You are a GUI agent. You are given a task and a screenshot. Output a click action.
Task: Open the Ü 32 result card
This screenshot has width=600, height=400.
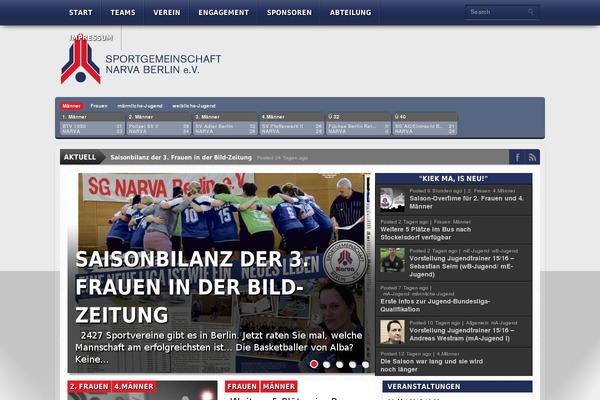pos(359,124)
